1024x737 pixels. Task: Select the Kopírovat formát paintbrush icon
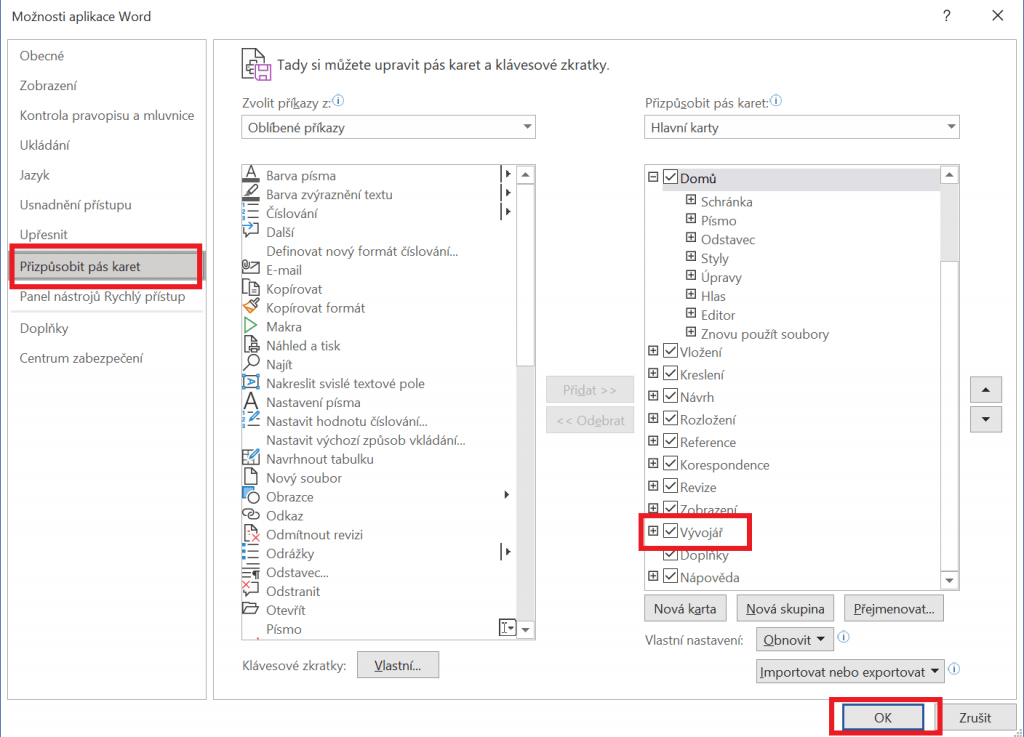[x=251, y=308]
